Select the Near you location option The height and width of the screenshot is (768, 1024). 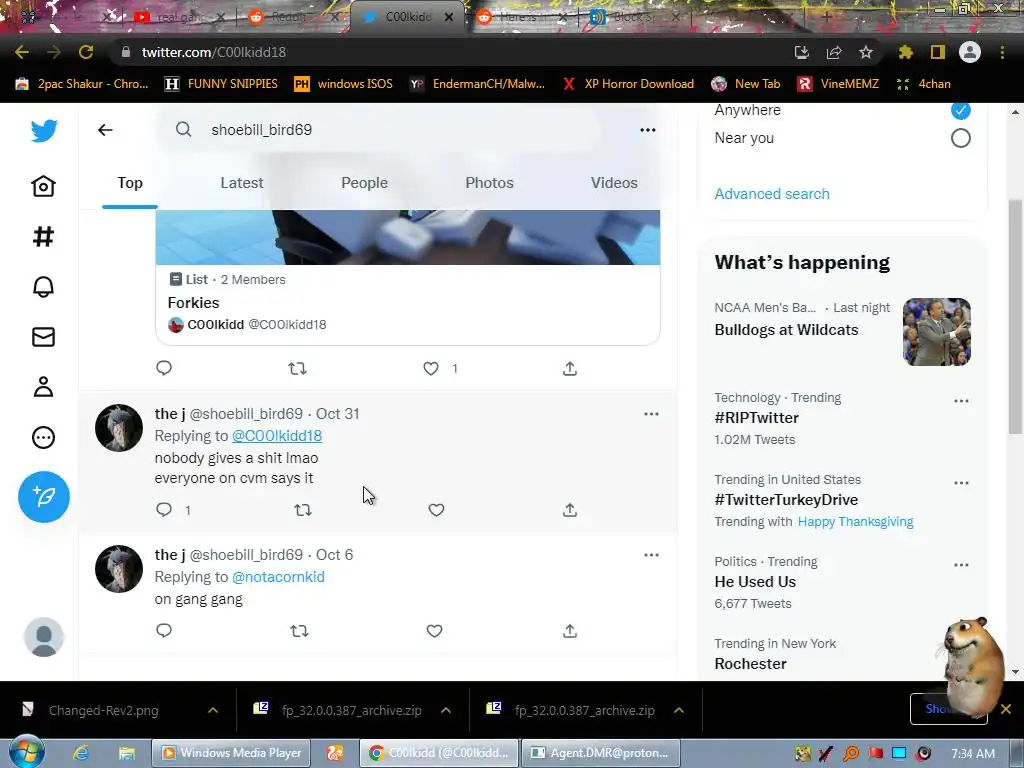961,138
